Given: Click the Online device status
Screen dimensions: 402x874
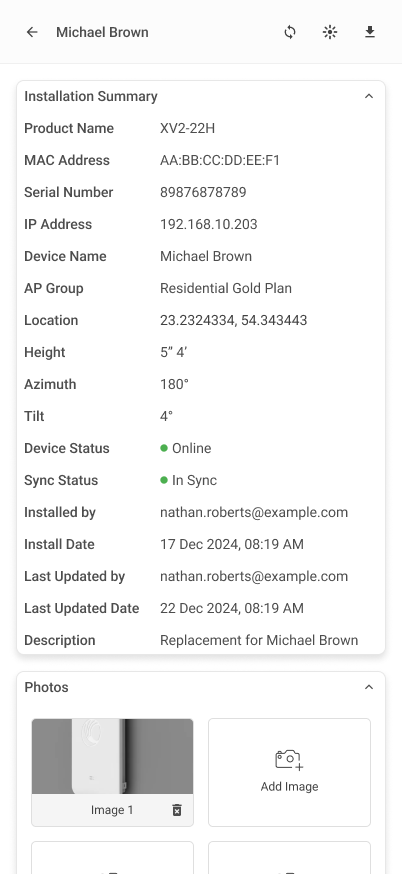Looking at the screenshot, I should [186, 449].
